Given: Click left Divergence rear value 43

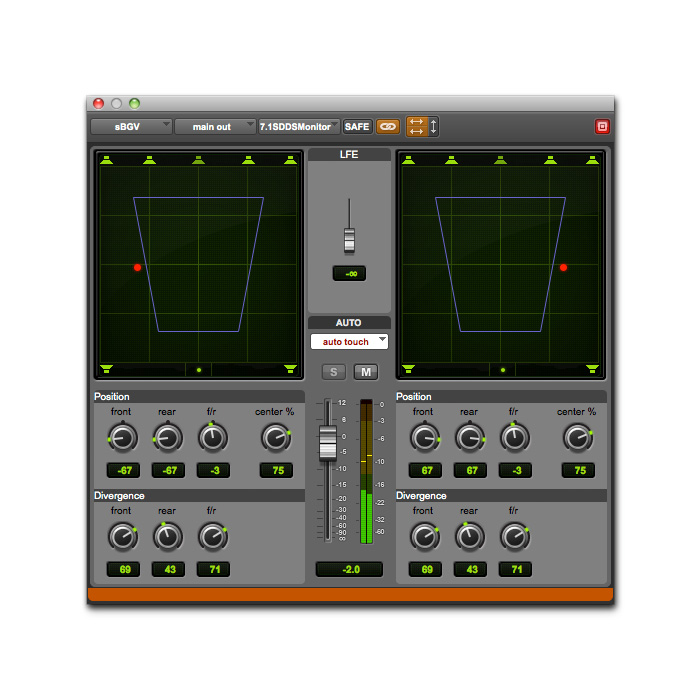Looking at the screenshot, I should (x=168, y=569).
